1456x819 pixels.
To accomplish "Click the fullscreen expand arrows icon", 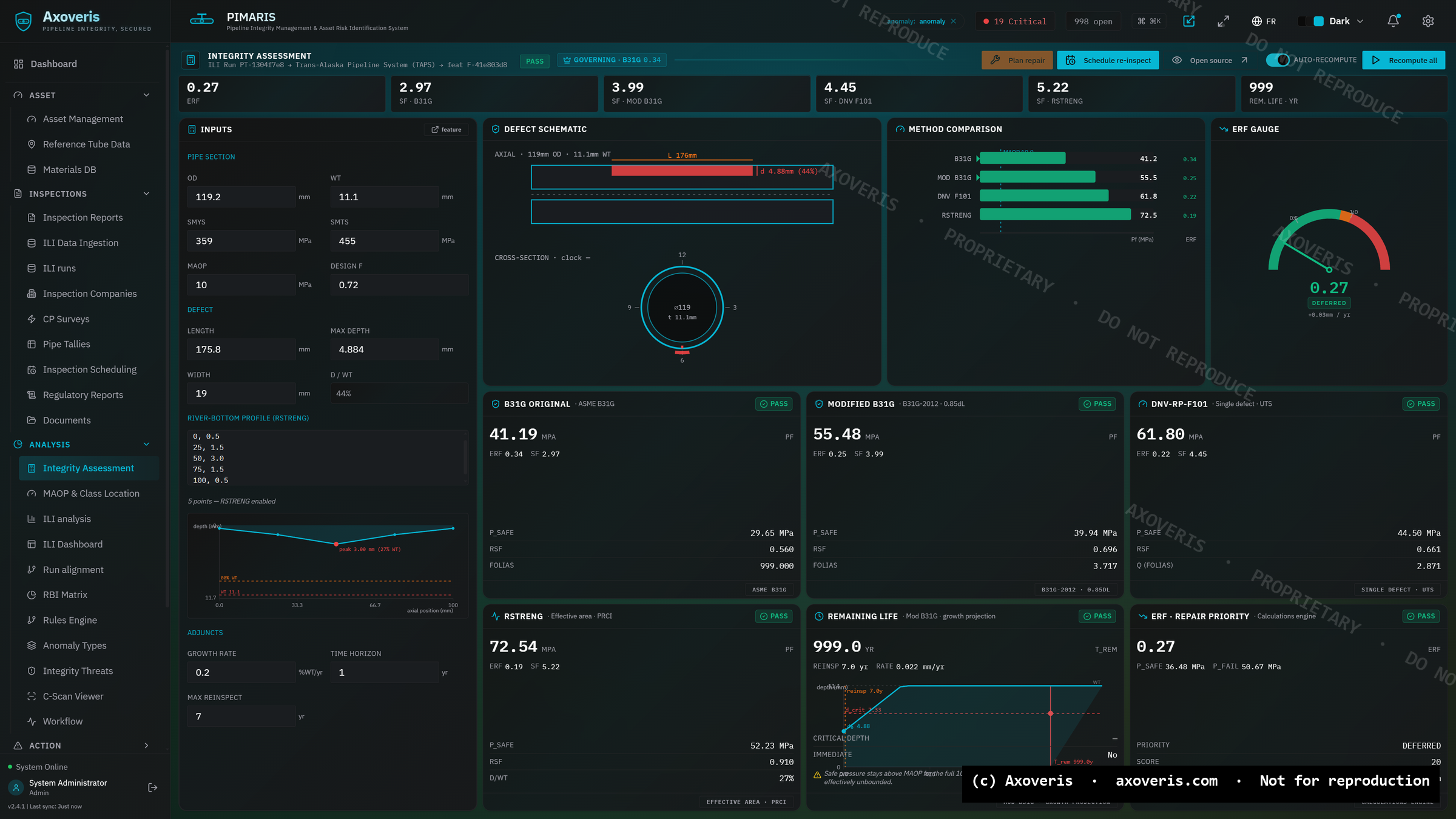I will coord(1223,21).
